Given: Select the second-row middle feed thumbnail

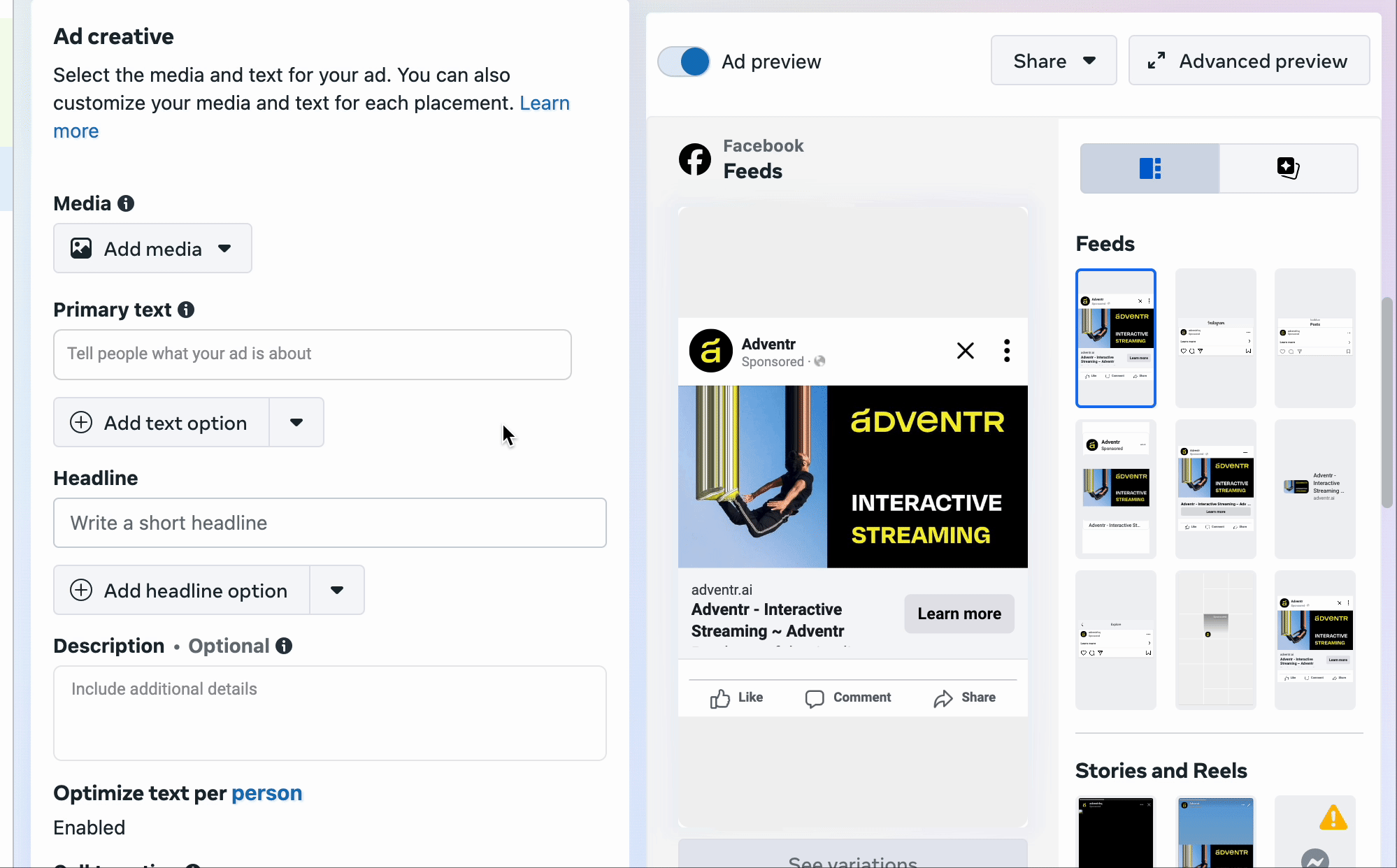Looking at the screenshot, I should point(1215,489).
